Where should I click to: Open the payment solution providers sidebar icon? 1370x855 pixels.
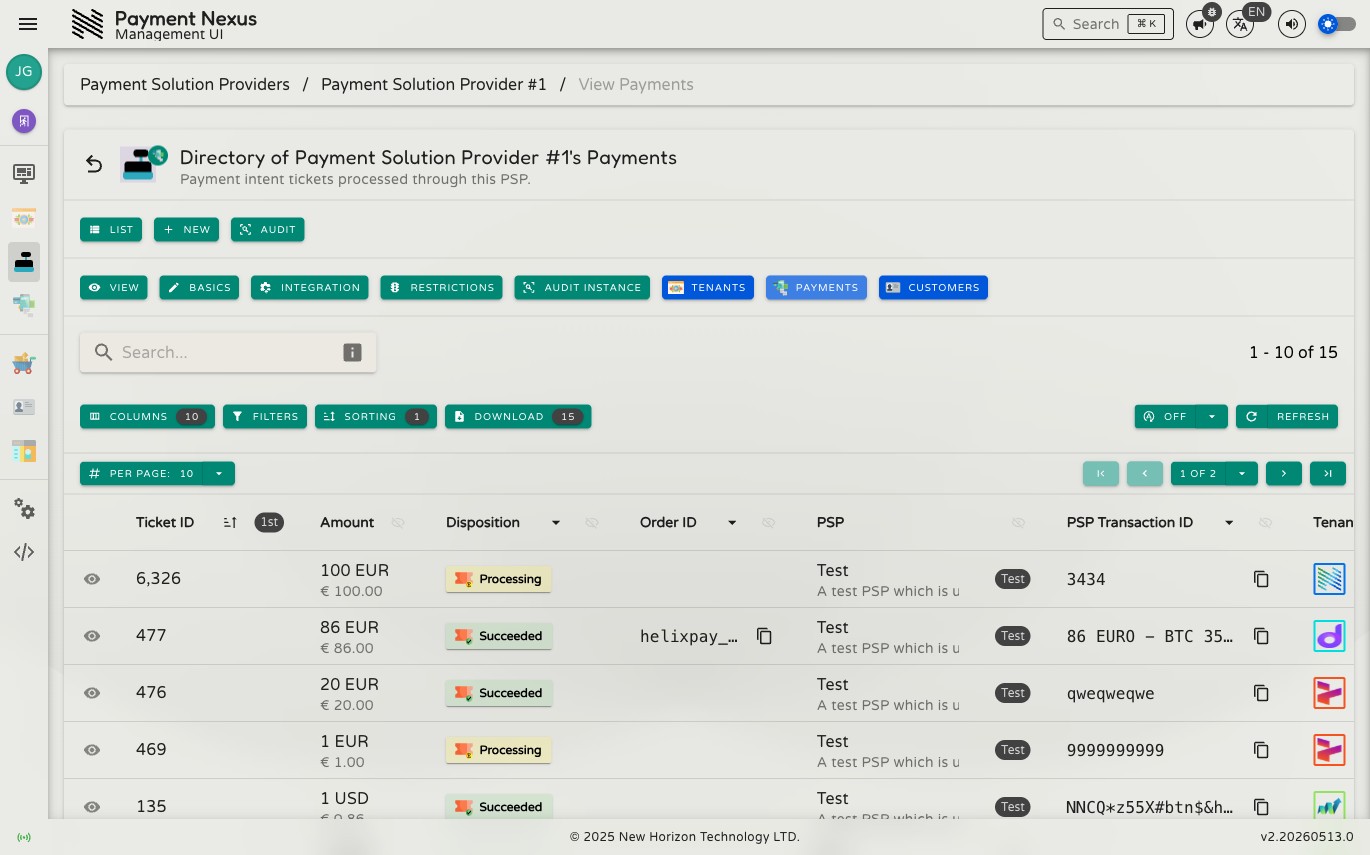[x=24, y=262]
